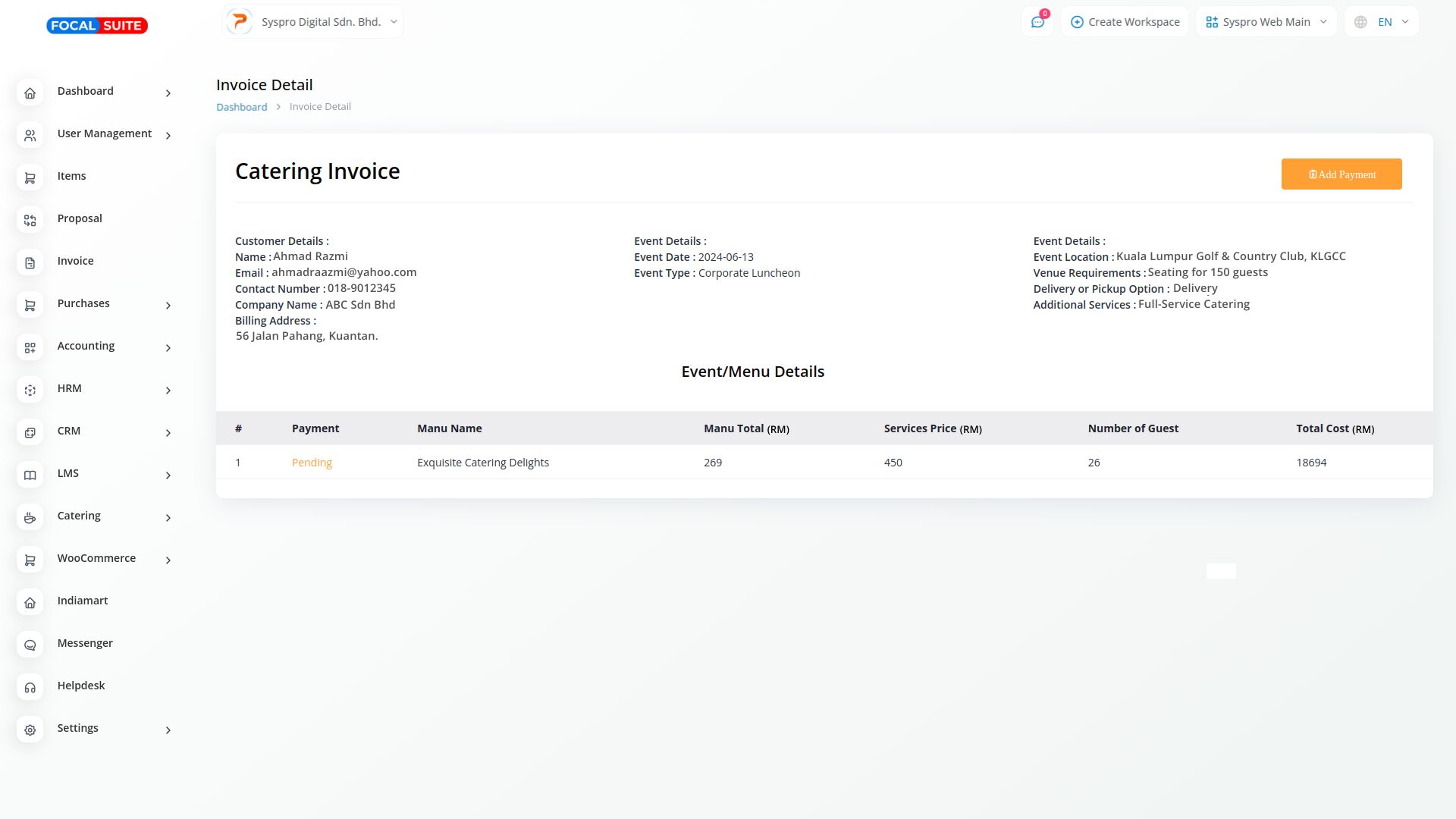The image size is (1456, 819).
Task: Click the Add Payment button
Action: pyautogui.click(x=1341, y=174)
